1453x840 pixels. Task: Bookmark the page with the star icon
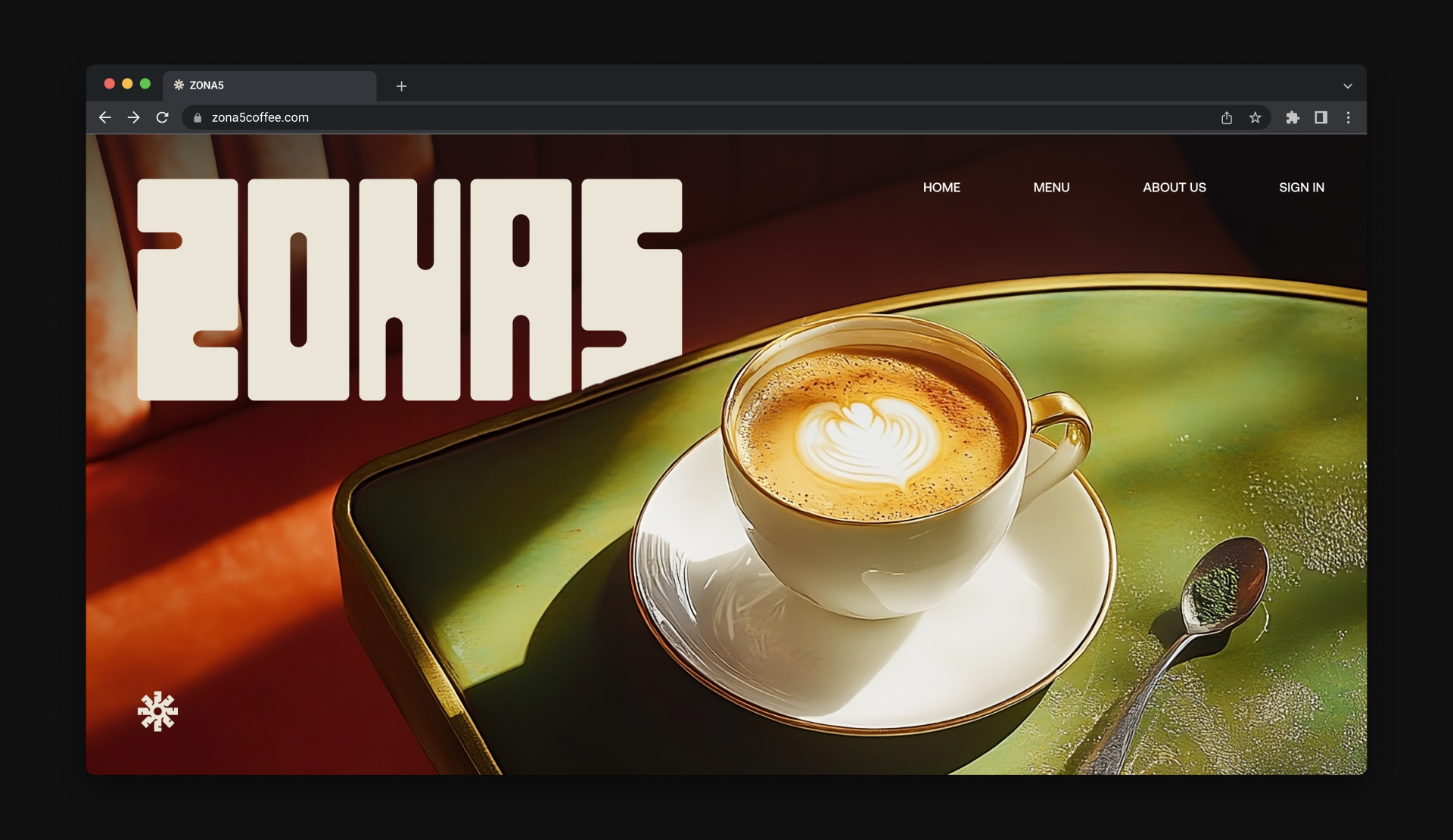pyautogui.click(x=1255, y=117)
